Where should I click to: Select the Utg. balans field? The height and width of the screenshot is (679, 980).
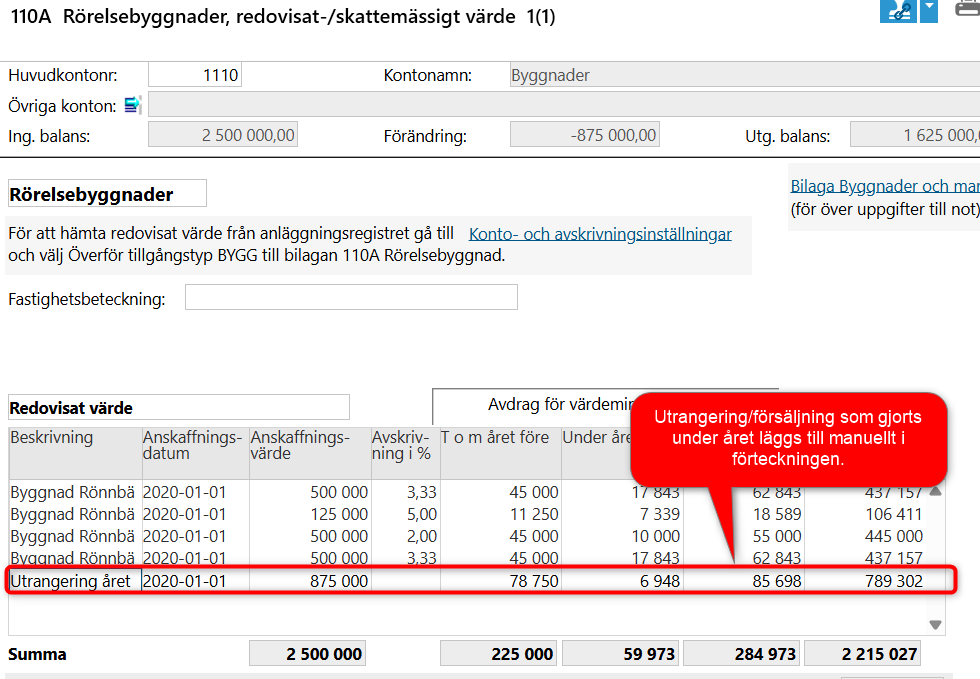(915, 135)
